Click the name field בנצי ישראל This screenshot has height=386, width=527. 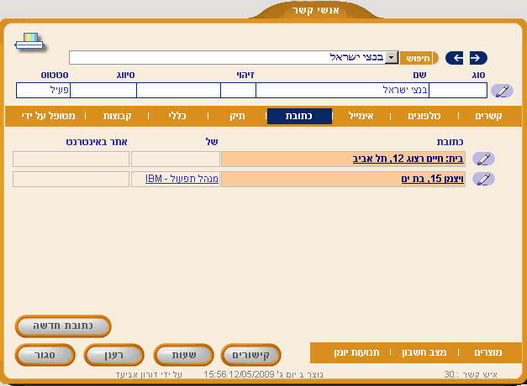coord(342,90)
